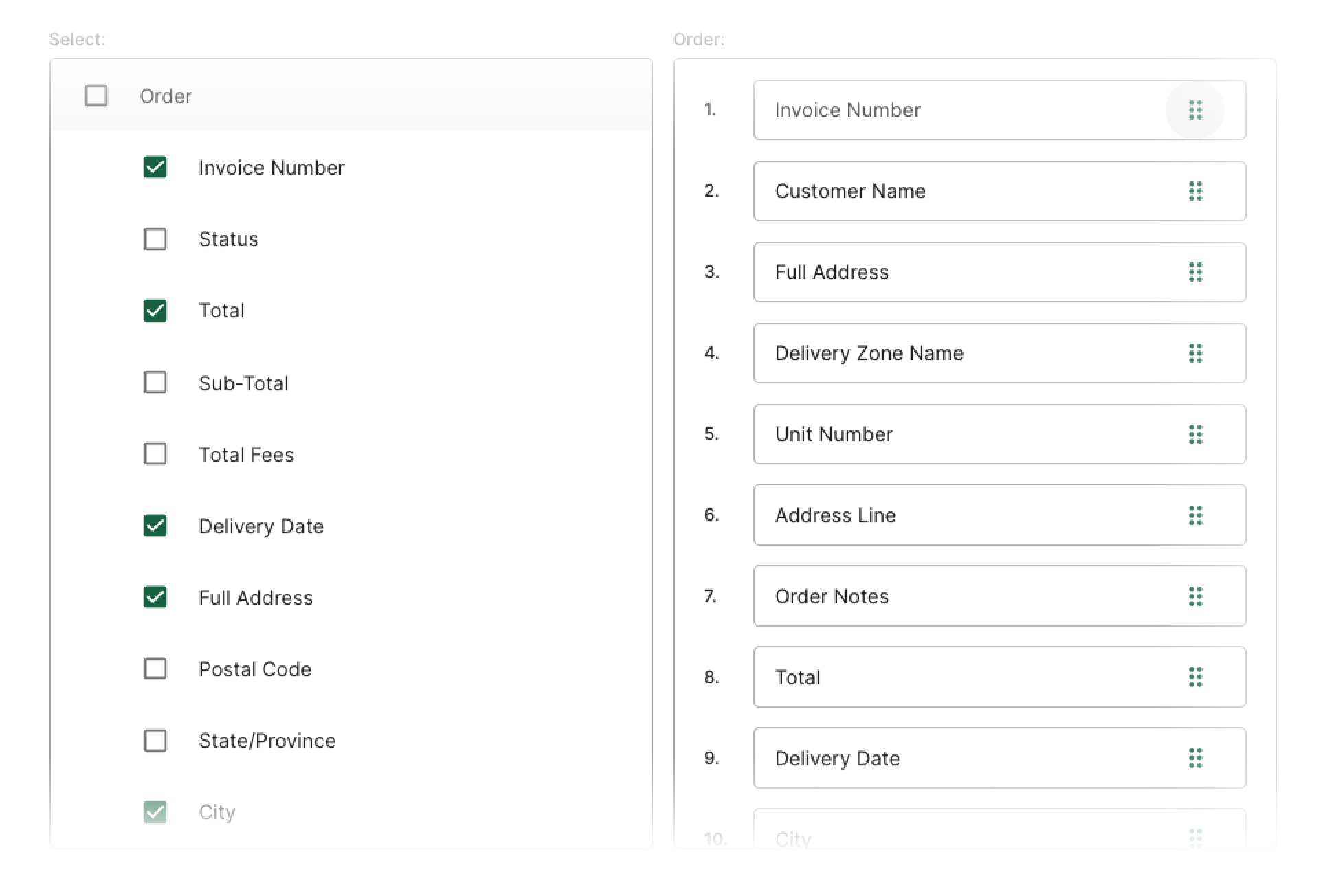Click the drag handle for Unit Number
The image size is (1336, 896).
click(x=1195, y=434)
